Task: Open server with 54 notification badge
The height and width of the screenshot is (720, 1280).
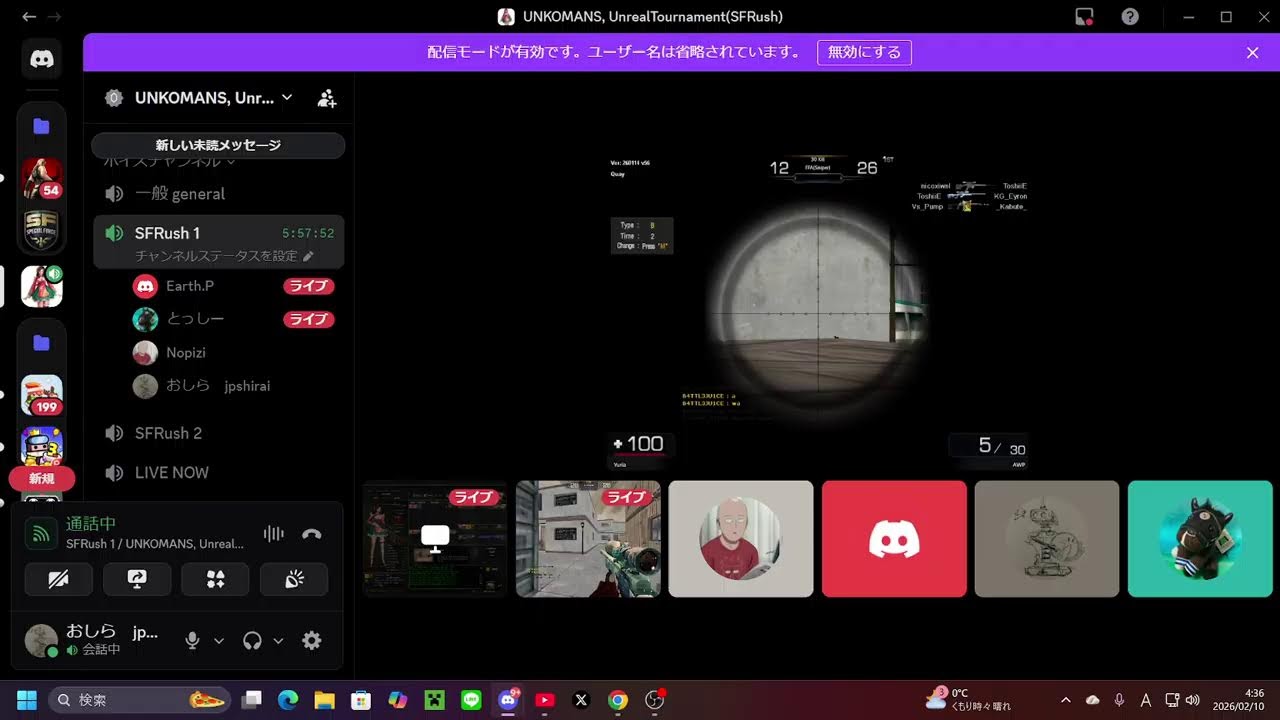Action: (42, 178)
